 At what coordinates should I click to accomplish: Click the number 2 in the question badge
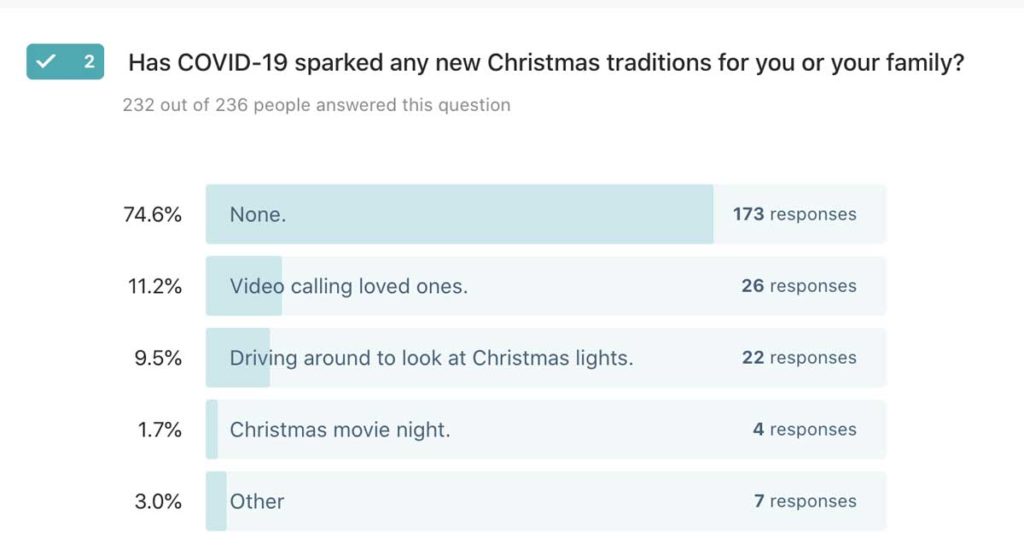pyautogui.click(x=88, y=62)
